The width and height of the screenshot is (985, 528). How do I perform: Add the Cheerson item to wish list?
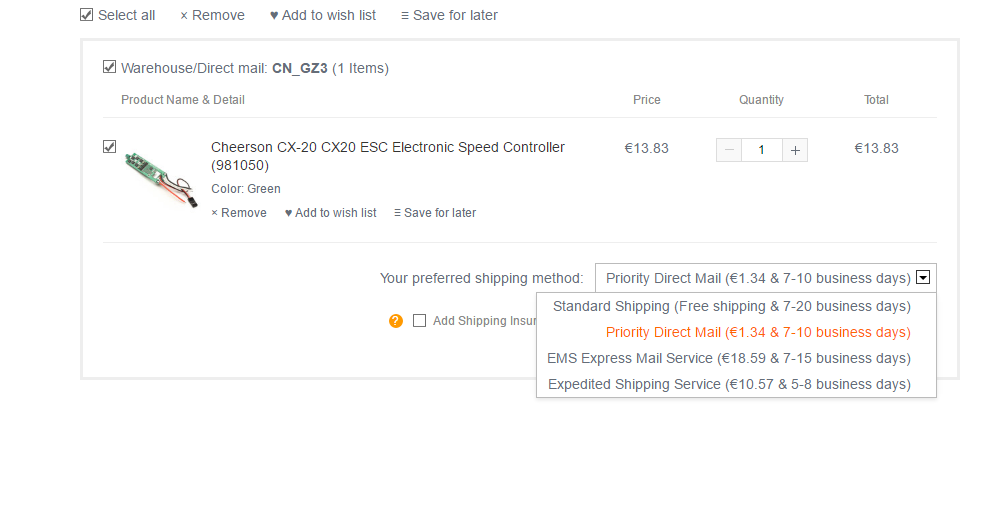pos(331,213)
